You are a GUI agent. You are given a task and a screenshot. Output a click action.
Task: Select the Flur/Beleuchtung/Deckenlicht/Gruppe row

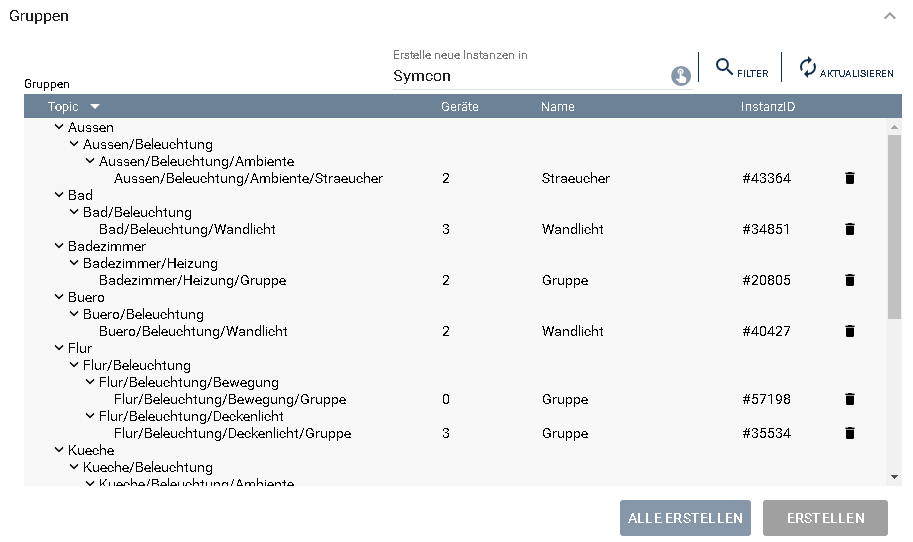(455, 433)
